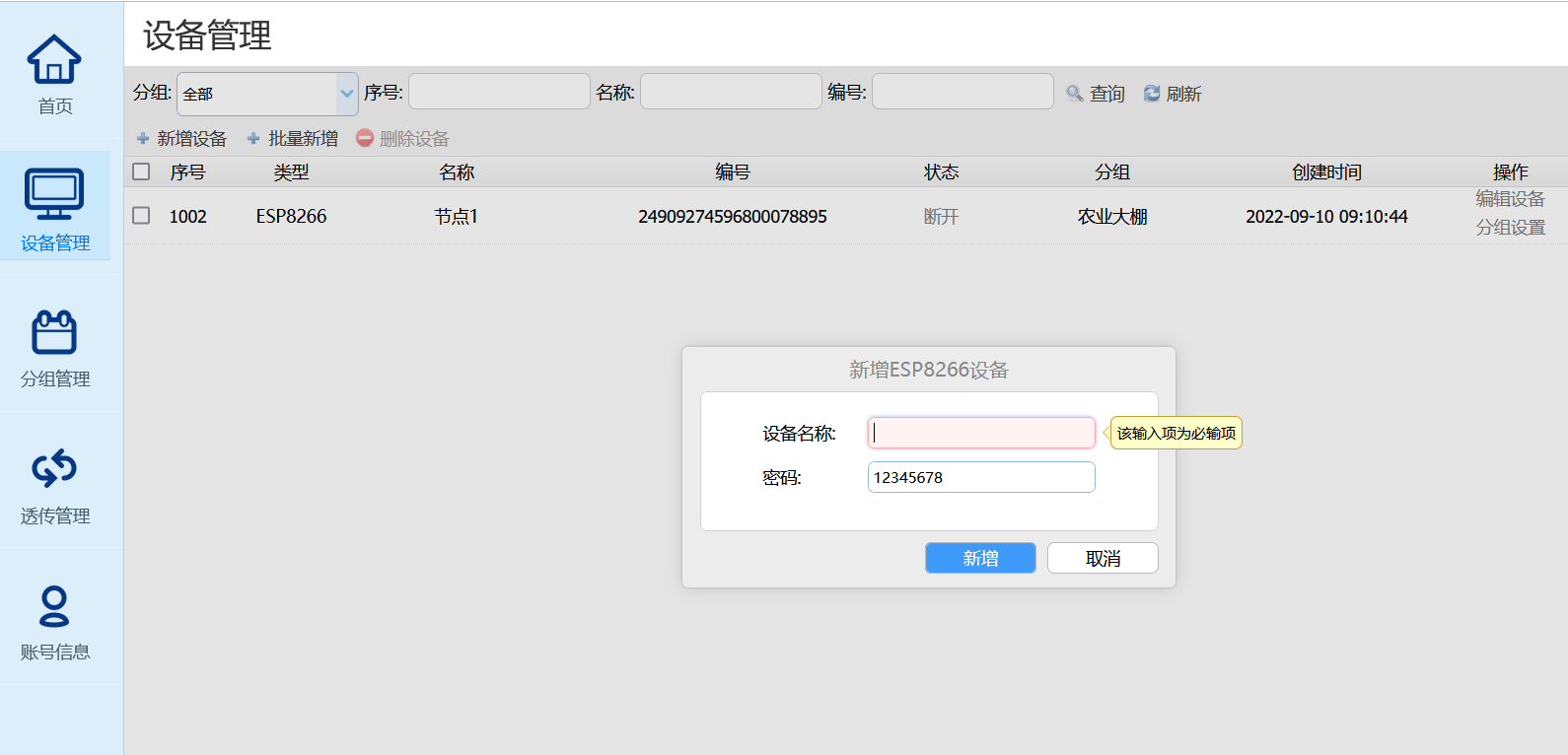Click the 新增 button in dialog

[x=980, y=558]
